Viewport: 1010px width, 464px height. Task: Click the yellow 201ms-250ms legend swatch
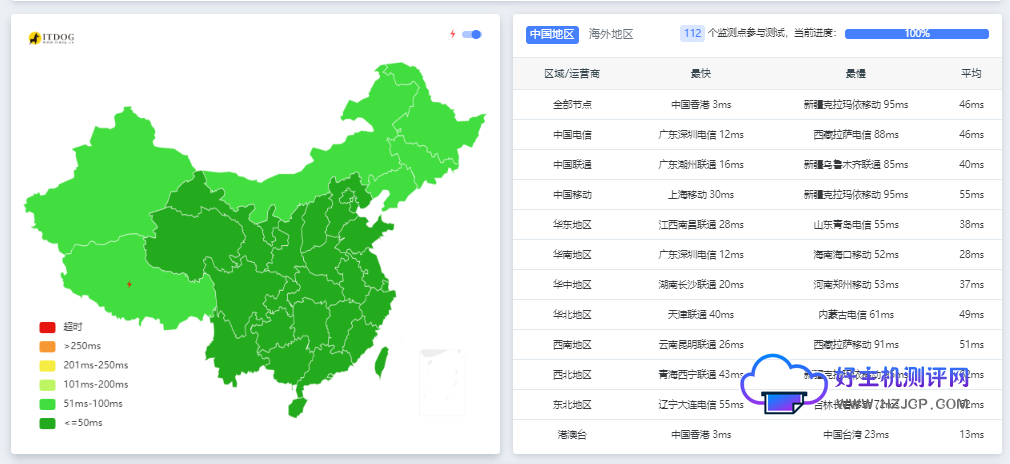click(47, 365)
